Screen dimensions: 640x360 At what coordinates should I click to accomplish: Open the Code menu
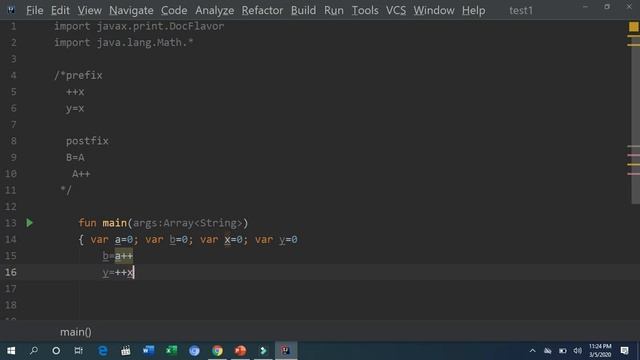pos(174,10)
